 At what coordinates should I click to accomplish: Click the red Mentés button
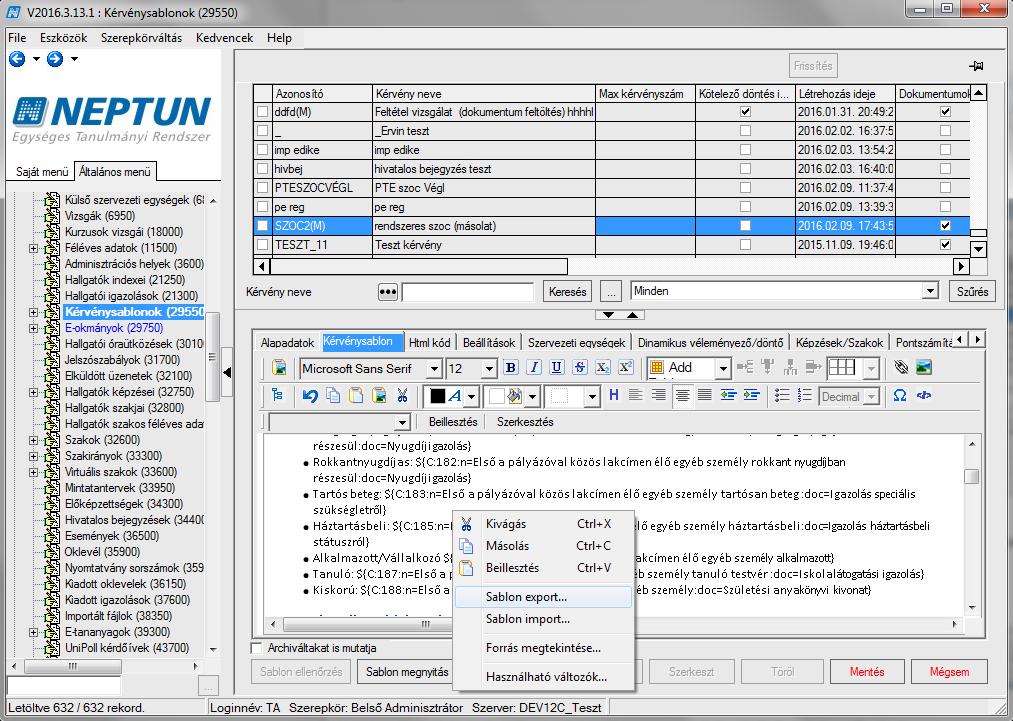click(866, 672)
